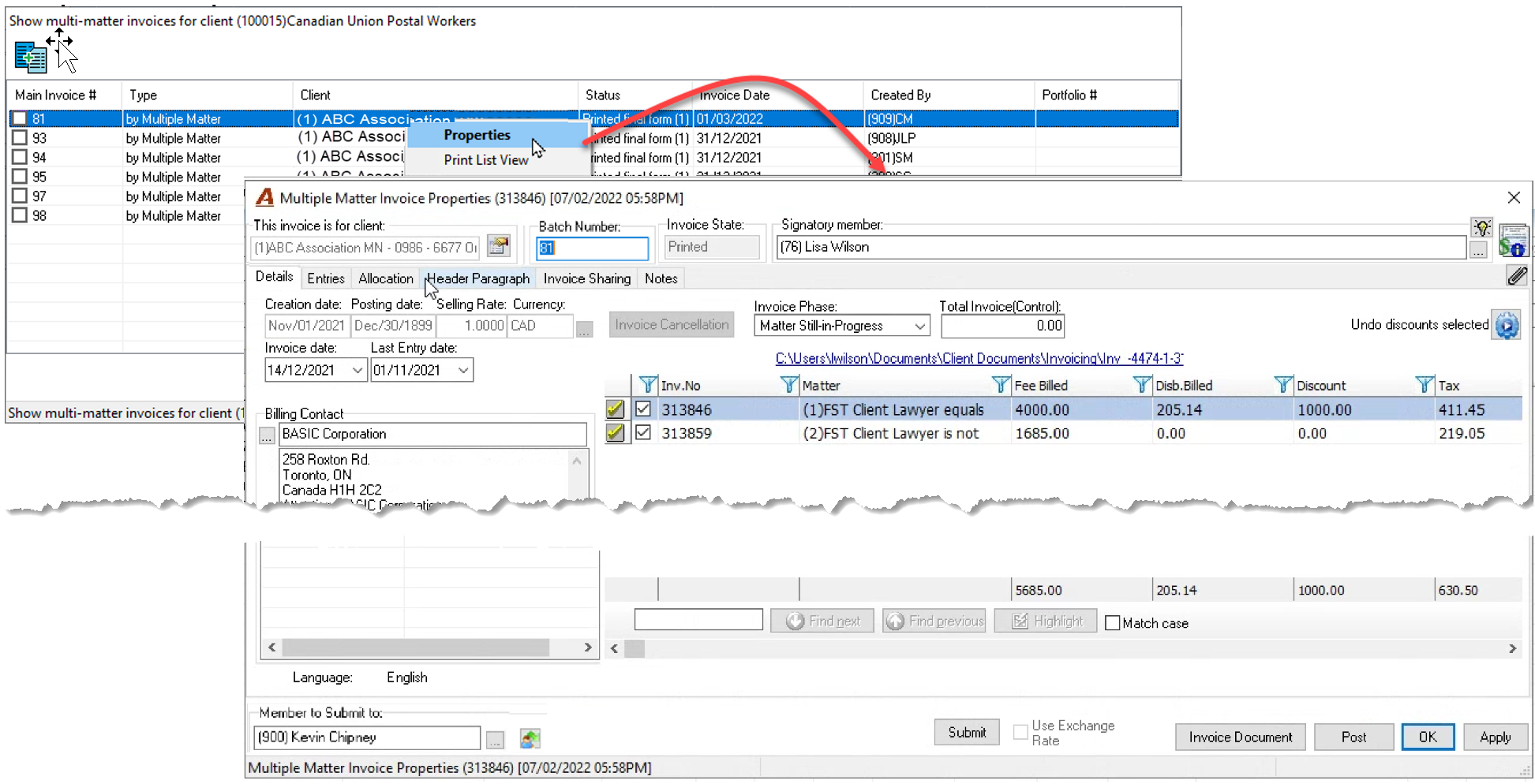Viewport: 1535px width, 784px height.
Task: Open the invoice document file path link
Action: (979, 358)
